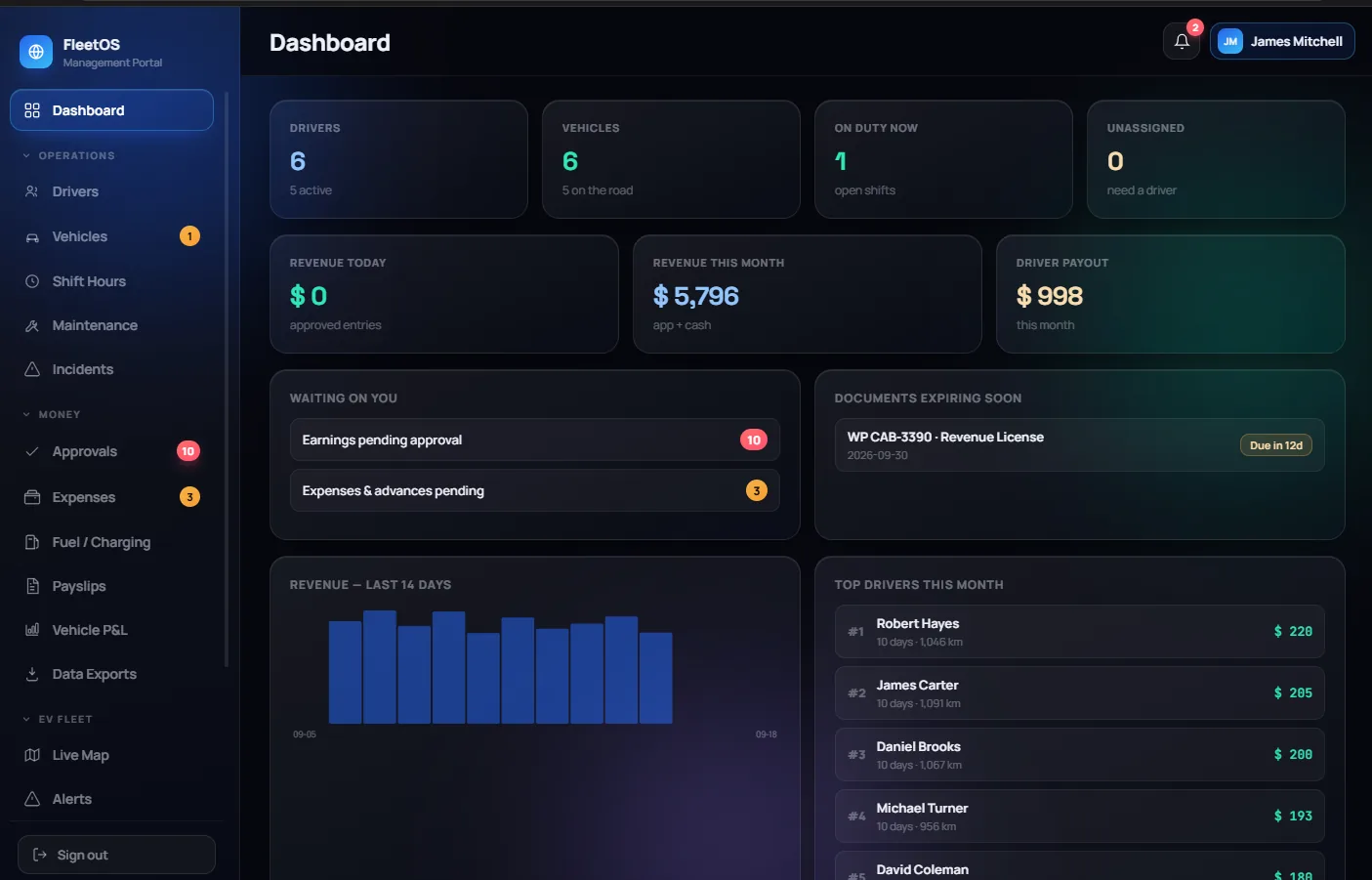Click the Driver Payout card
The image size is (1372, 880).
(x=1170, y=294)
